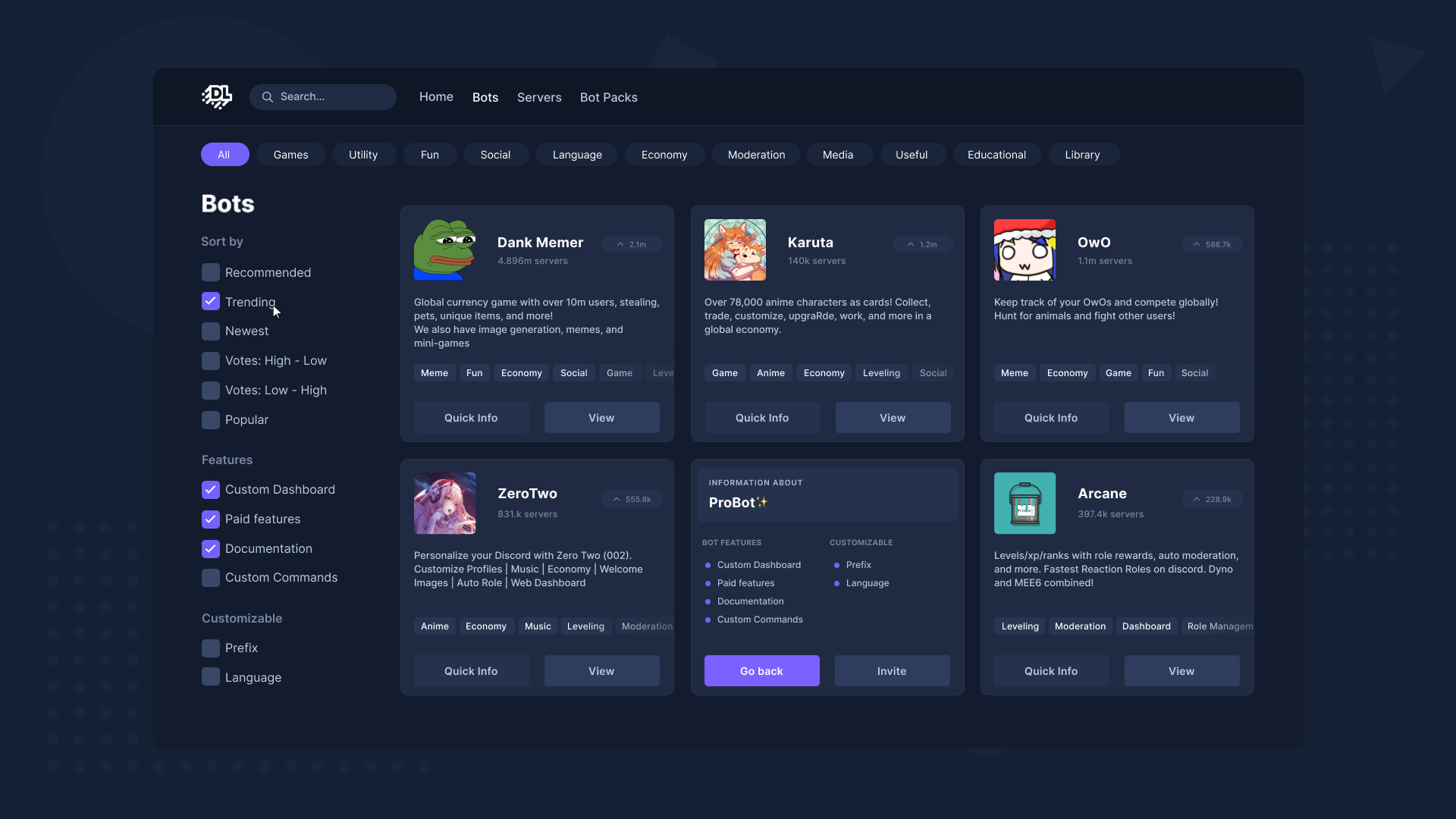
Task: Open the Bot Packs navigation menu item
Action: click(608, 97)
